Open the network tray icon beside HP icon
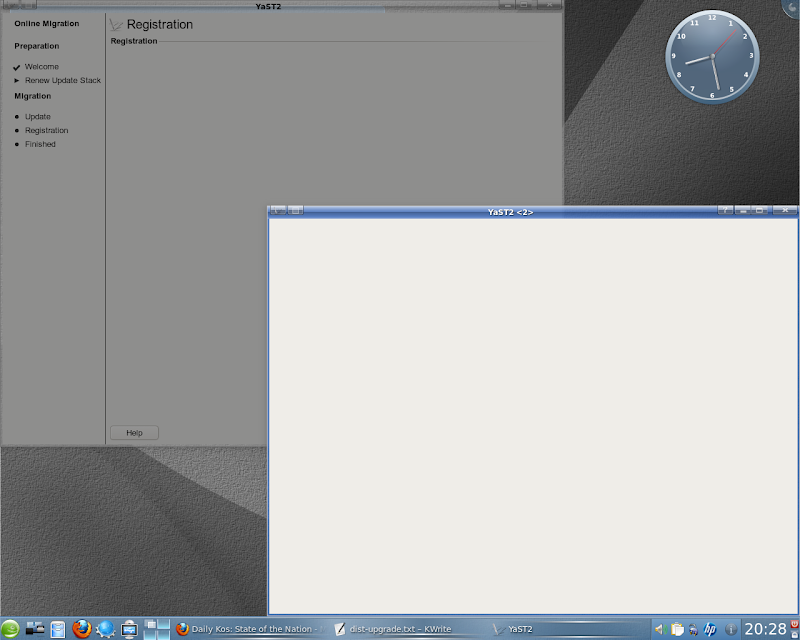 coord(693,629)
